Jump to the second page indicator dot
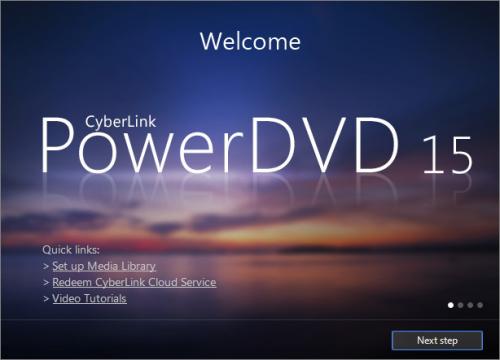 click(460, 305)
